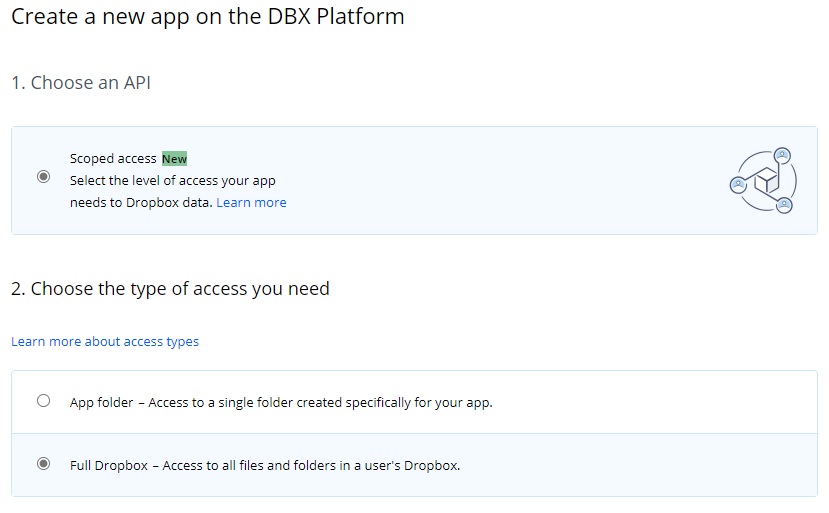Click 'needs to Dropbox data' text line

pos(141,203)
